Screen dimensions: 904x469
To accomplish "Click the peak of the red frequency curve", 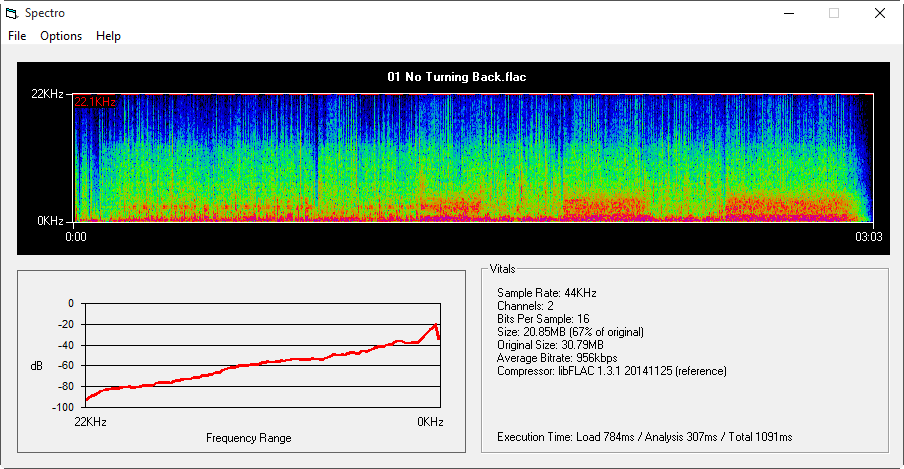I will pyautogui.click(x=434, y=325).
